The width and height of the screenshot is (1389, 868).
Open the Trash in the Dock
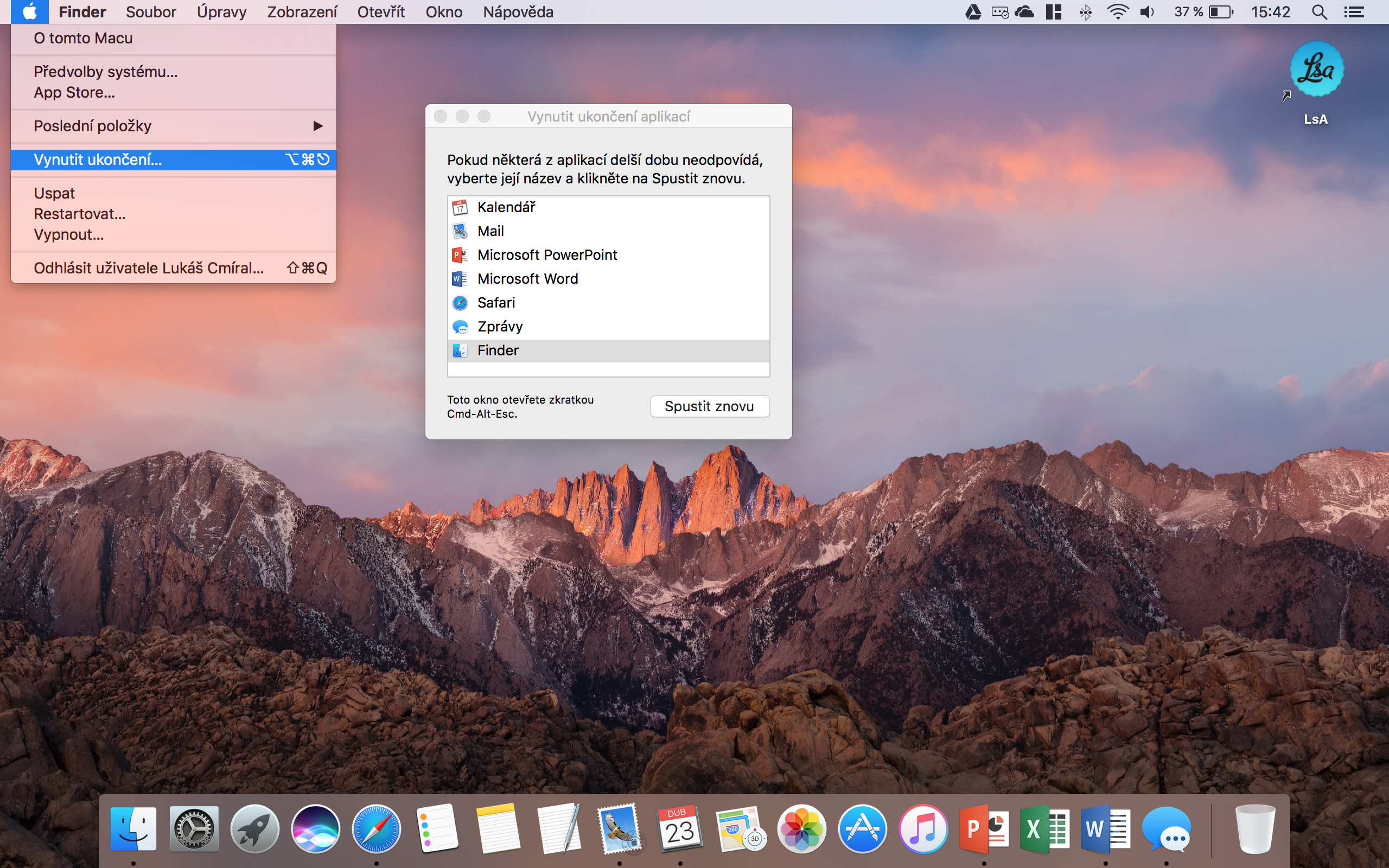click(1254, 829)
